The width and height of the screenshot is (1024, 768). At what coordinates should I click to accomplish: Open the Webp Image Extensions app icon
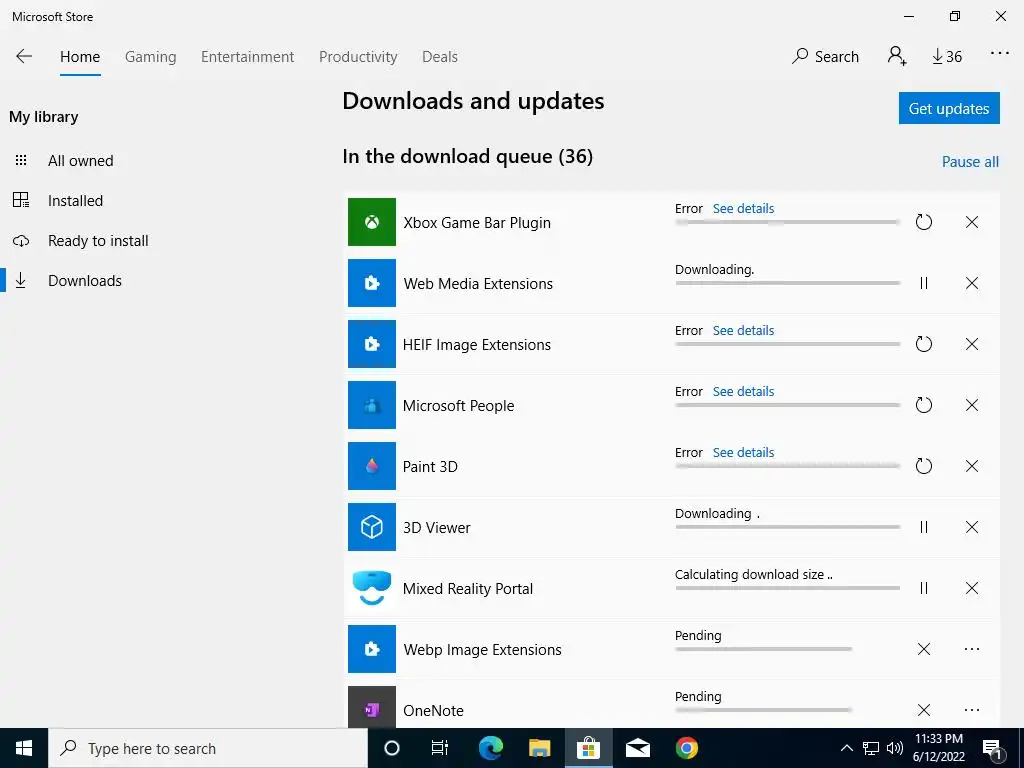372,649
